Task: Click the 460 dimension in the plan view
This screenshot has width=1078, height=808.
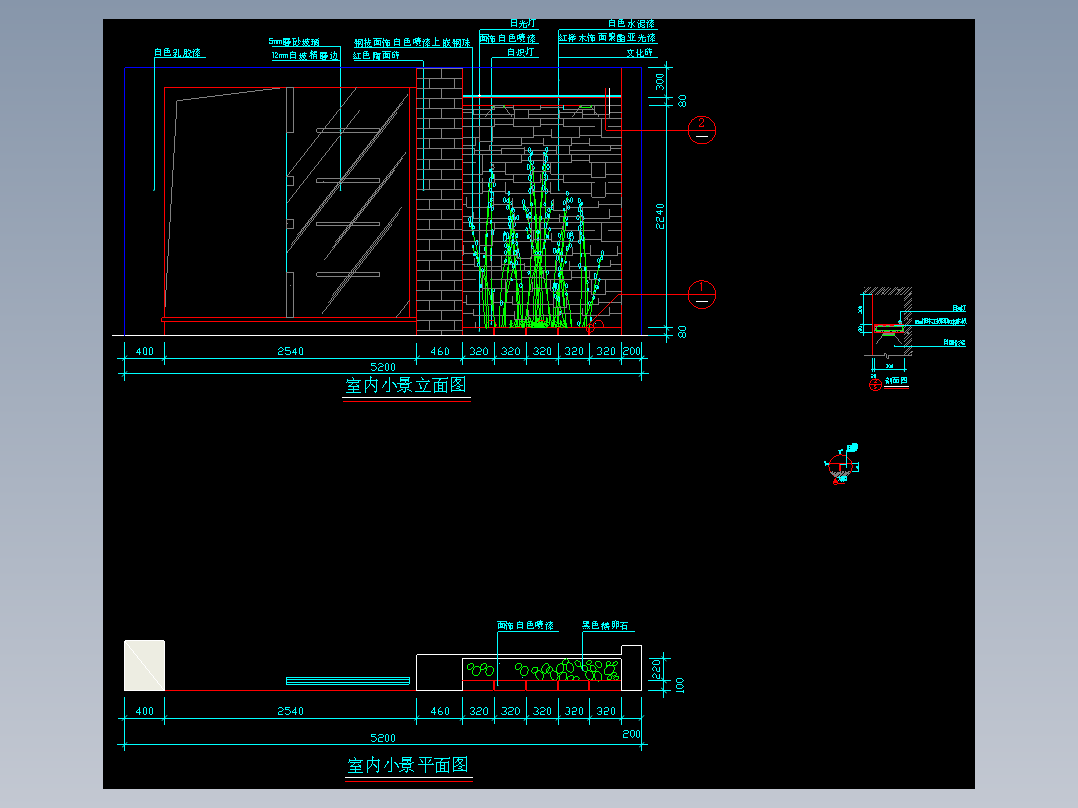Action: 440,711
